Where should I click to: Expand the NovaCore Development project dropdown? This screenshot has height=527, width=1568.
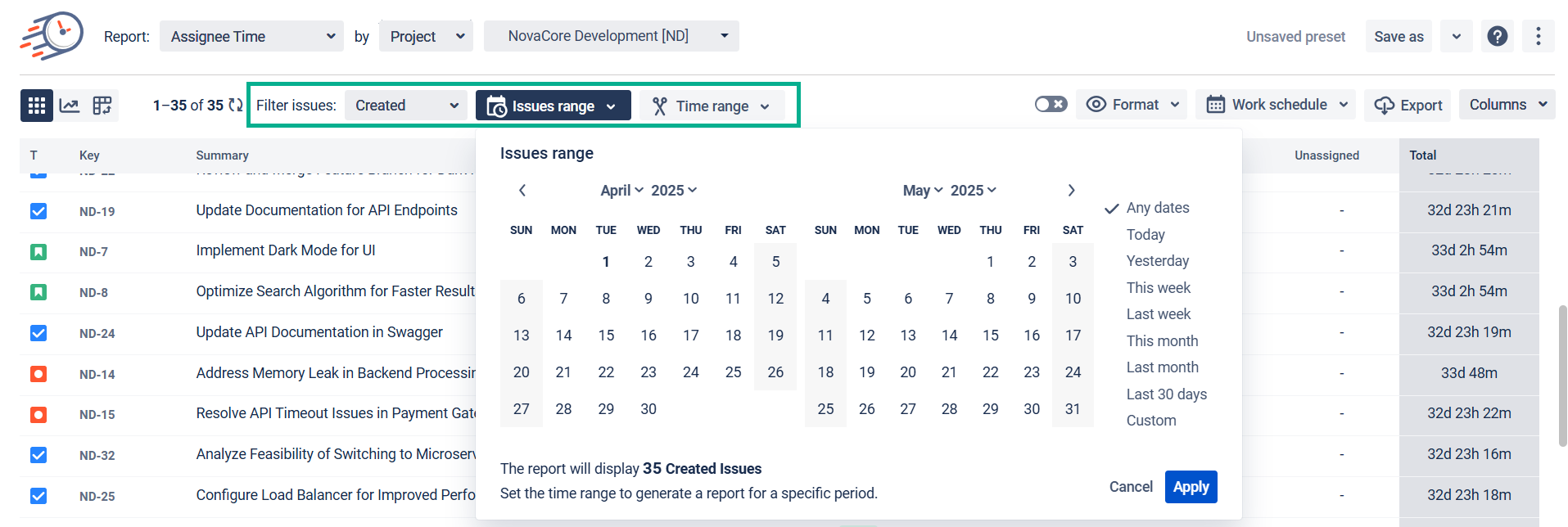(611, 36)
